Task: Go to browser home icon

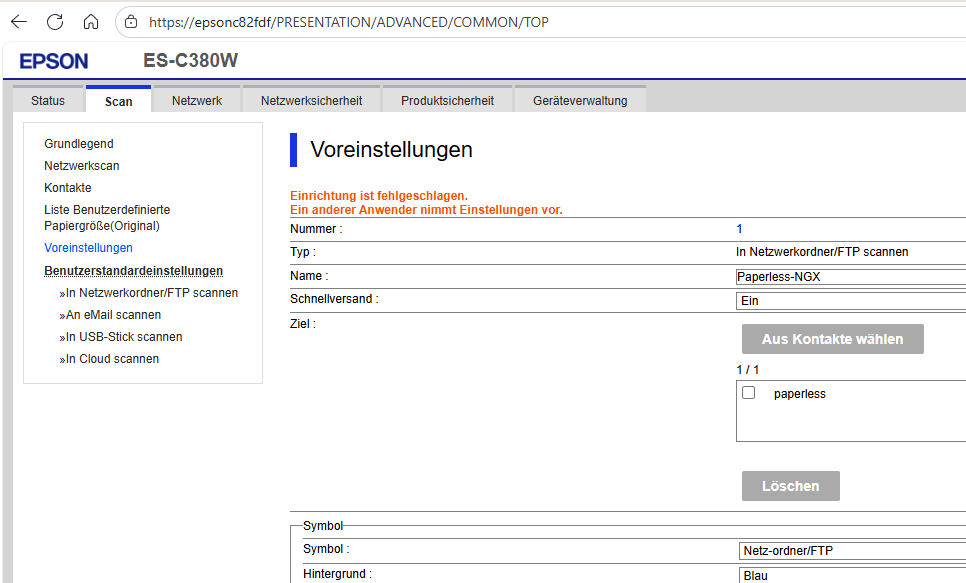Action: point(91,21)
